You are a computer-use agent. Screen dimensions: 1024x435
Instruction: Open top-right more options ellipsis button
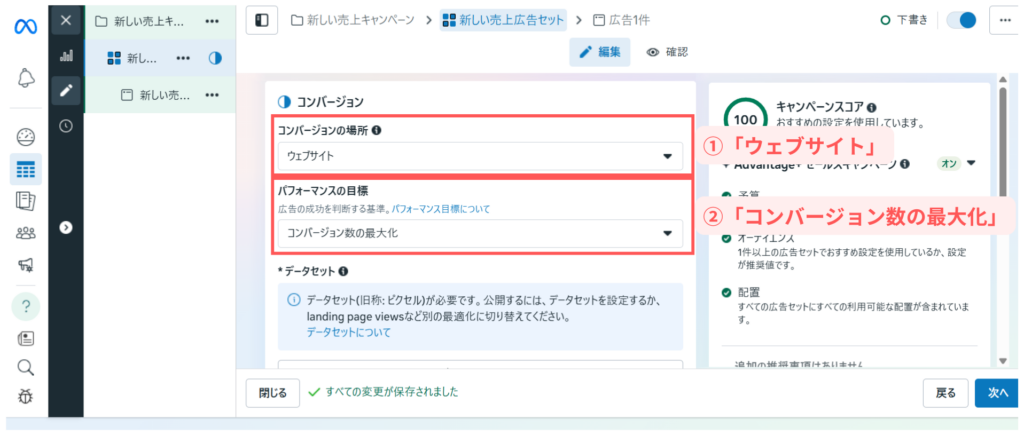click(x=1005, y=20)
